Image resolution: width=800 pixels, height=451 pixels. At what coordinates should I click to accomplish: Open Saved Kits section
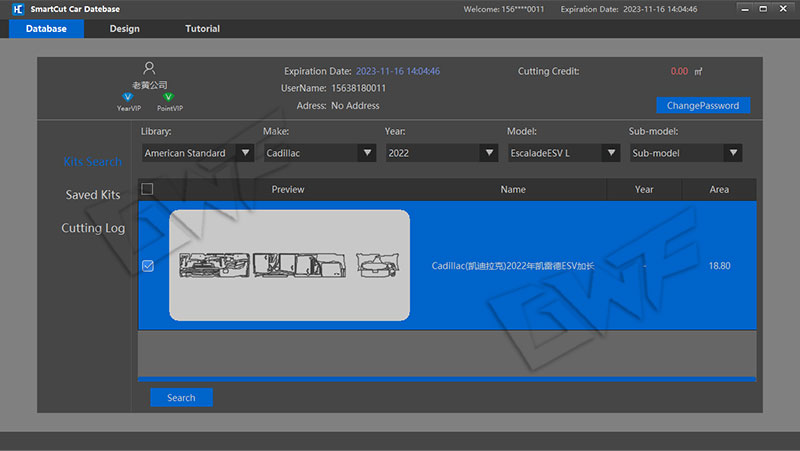93,195
